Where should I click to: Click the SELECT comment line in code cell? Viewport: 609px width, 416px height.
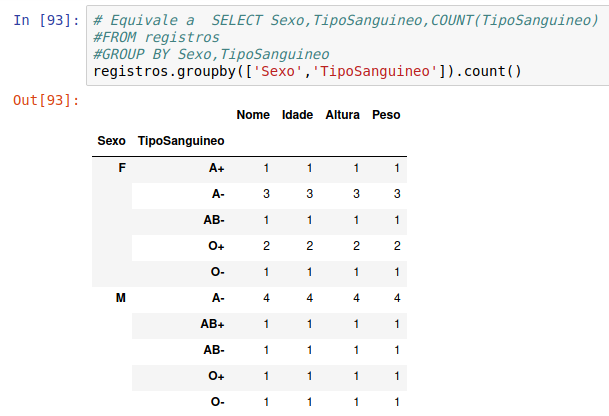pyautogui.click(x=346, y=20)
